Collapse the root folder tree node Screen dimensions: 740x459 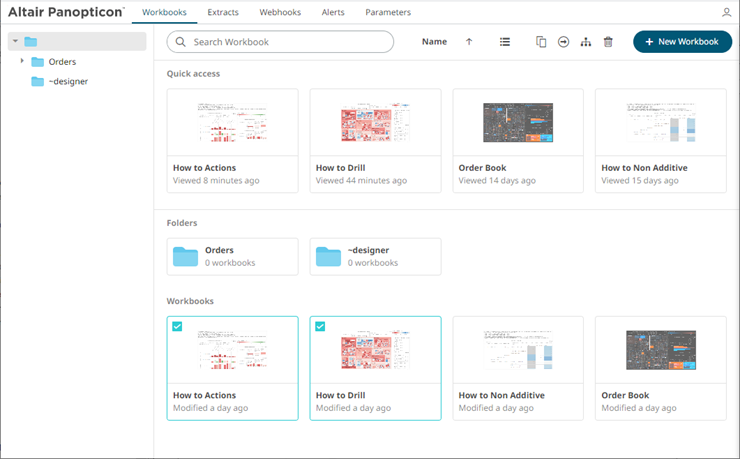[15, 42]
